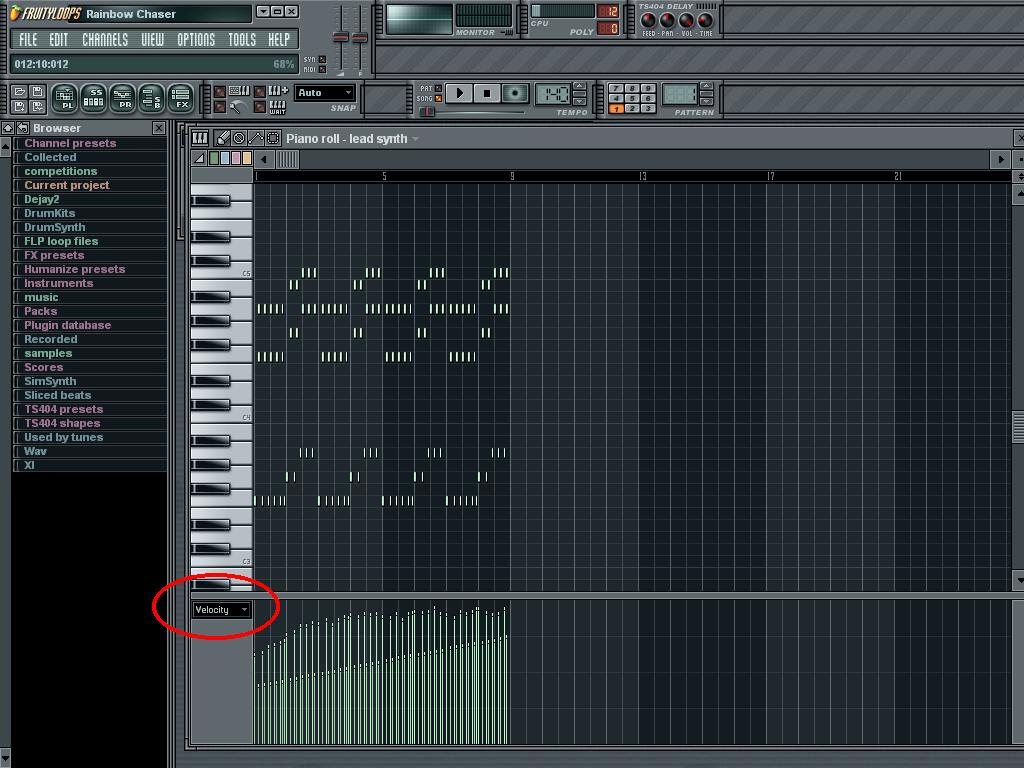1024x768 pixels.
Task: Open the Snap dropdown set to Auto
Action: point(325,93)
